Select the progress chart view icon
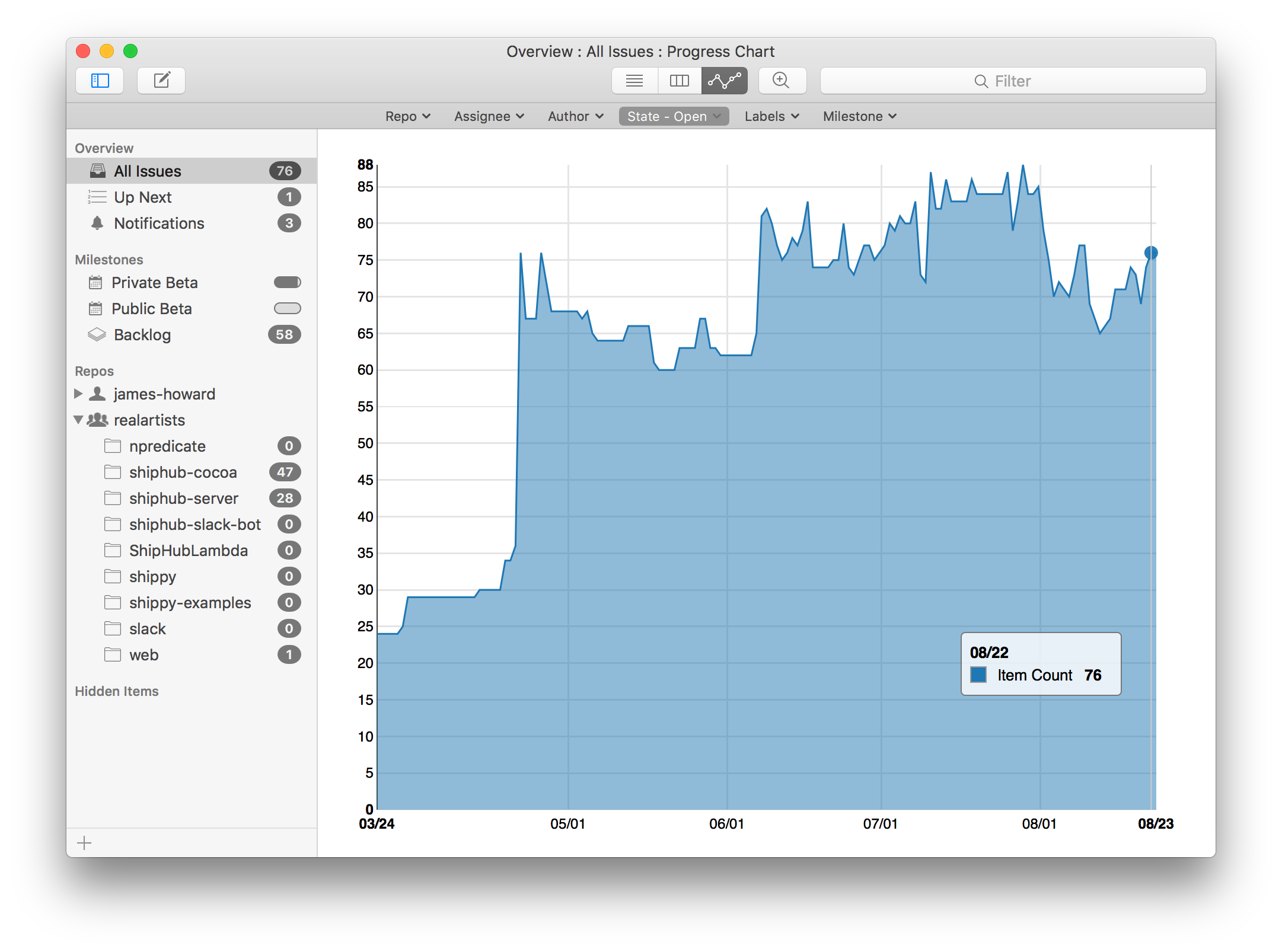1282x952 pixels. click(x=723, y=80)
